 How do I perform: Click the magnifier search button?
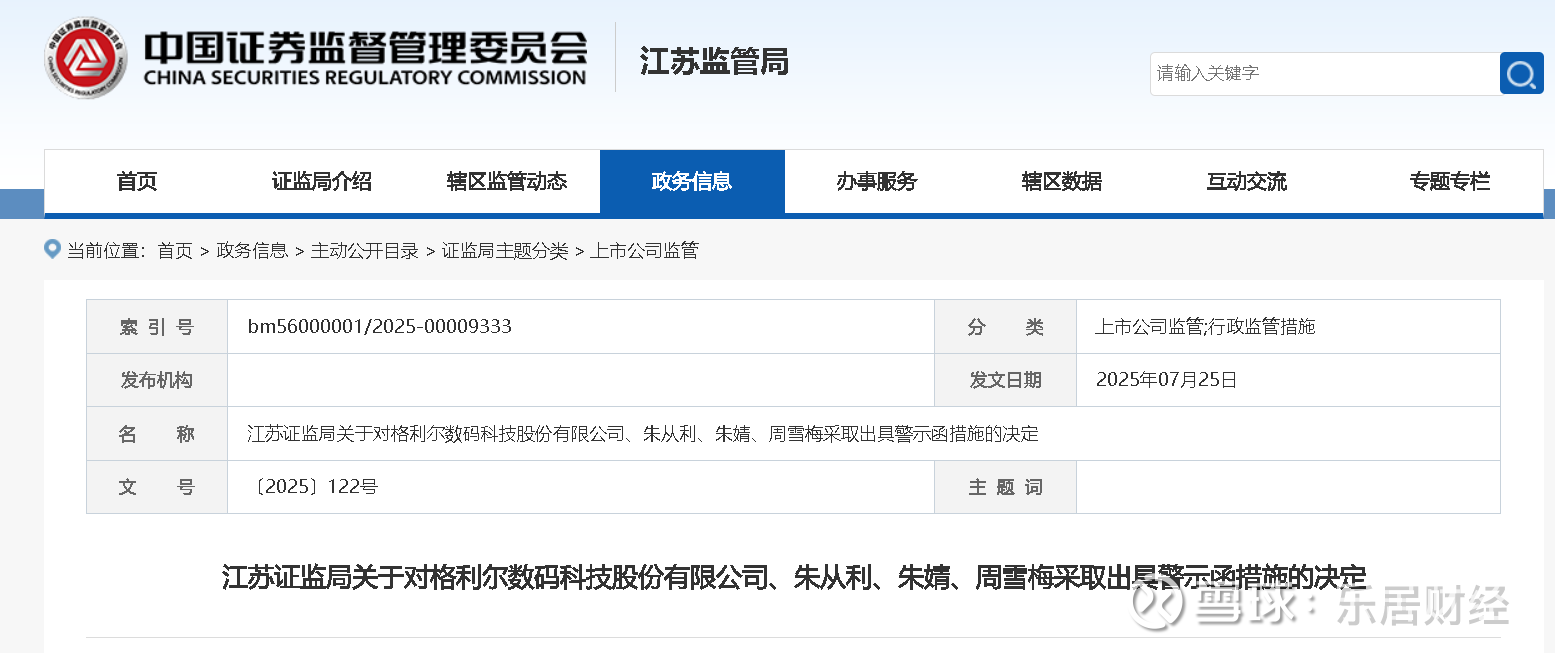coord(1521,73)
